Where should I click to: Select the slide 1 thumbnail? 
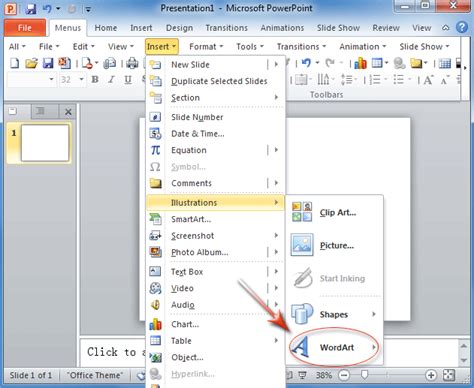(45, 143)
